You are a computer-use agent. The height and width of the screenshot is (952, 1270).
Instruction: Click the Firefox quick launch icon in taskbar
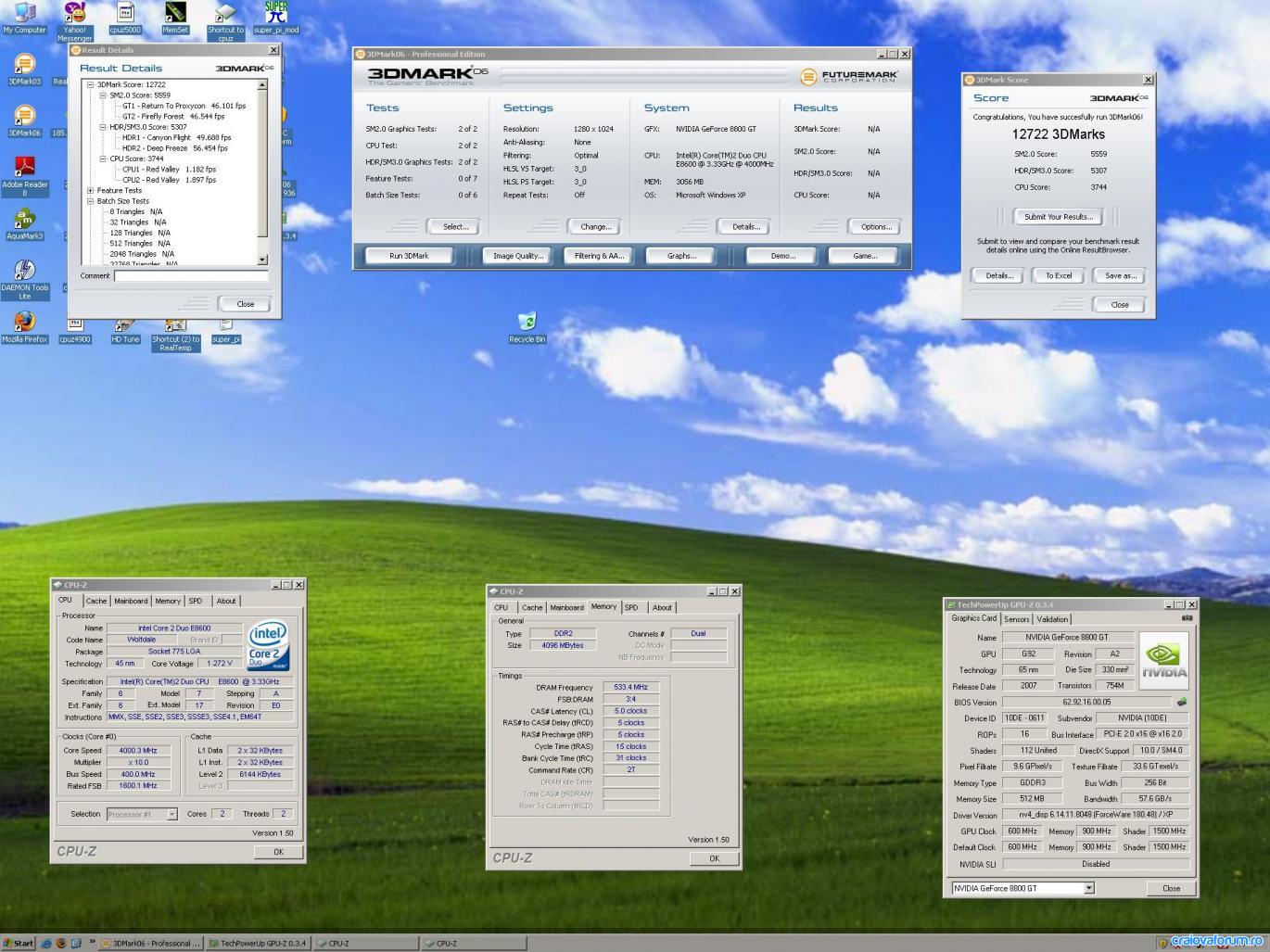(61, 943)
